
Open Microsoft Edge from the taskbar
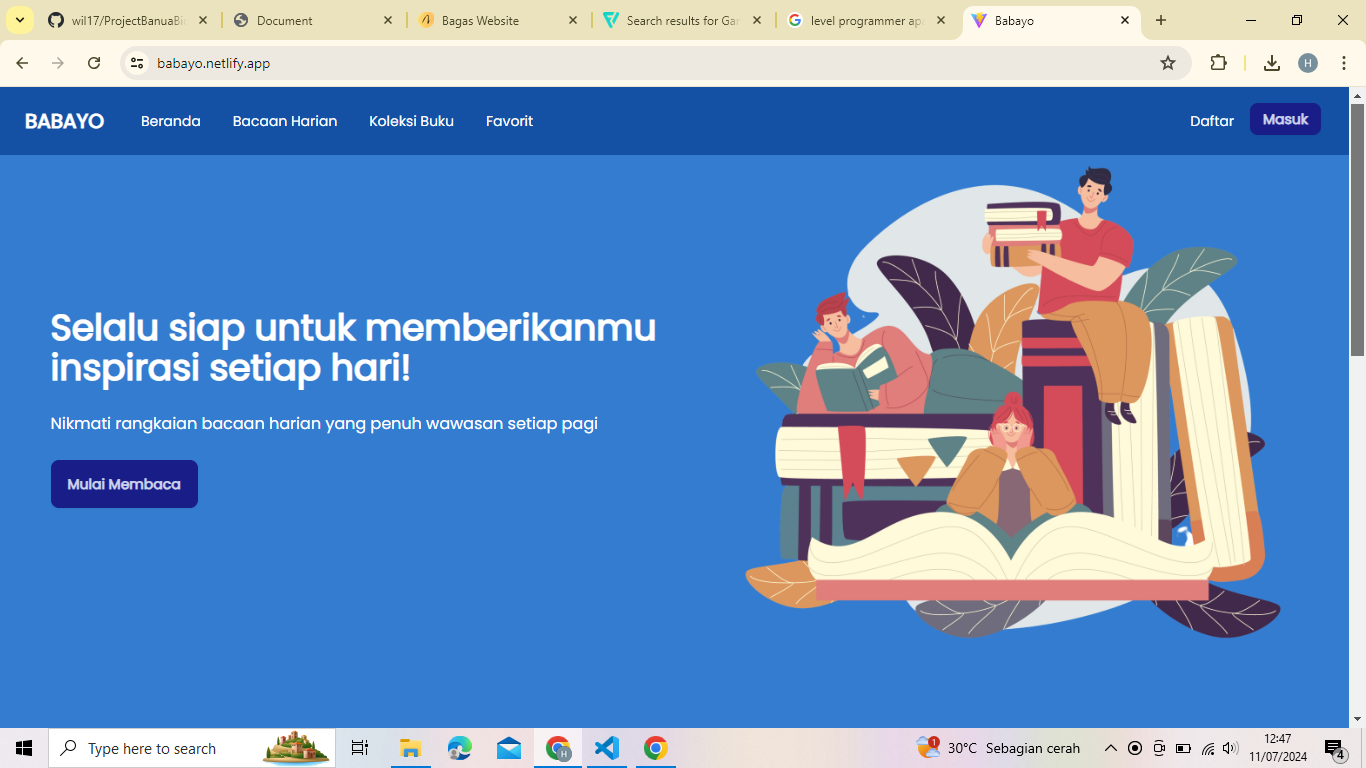tap(459, 748)
